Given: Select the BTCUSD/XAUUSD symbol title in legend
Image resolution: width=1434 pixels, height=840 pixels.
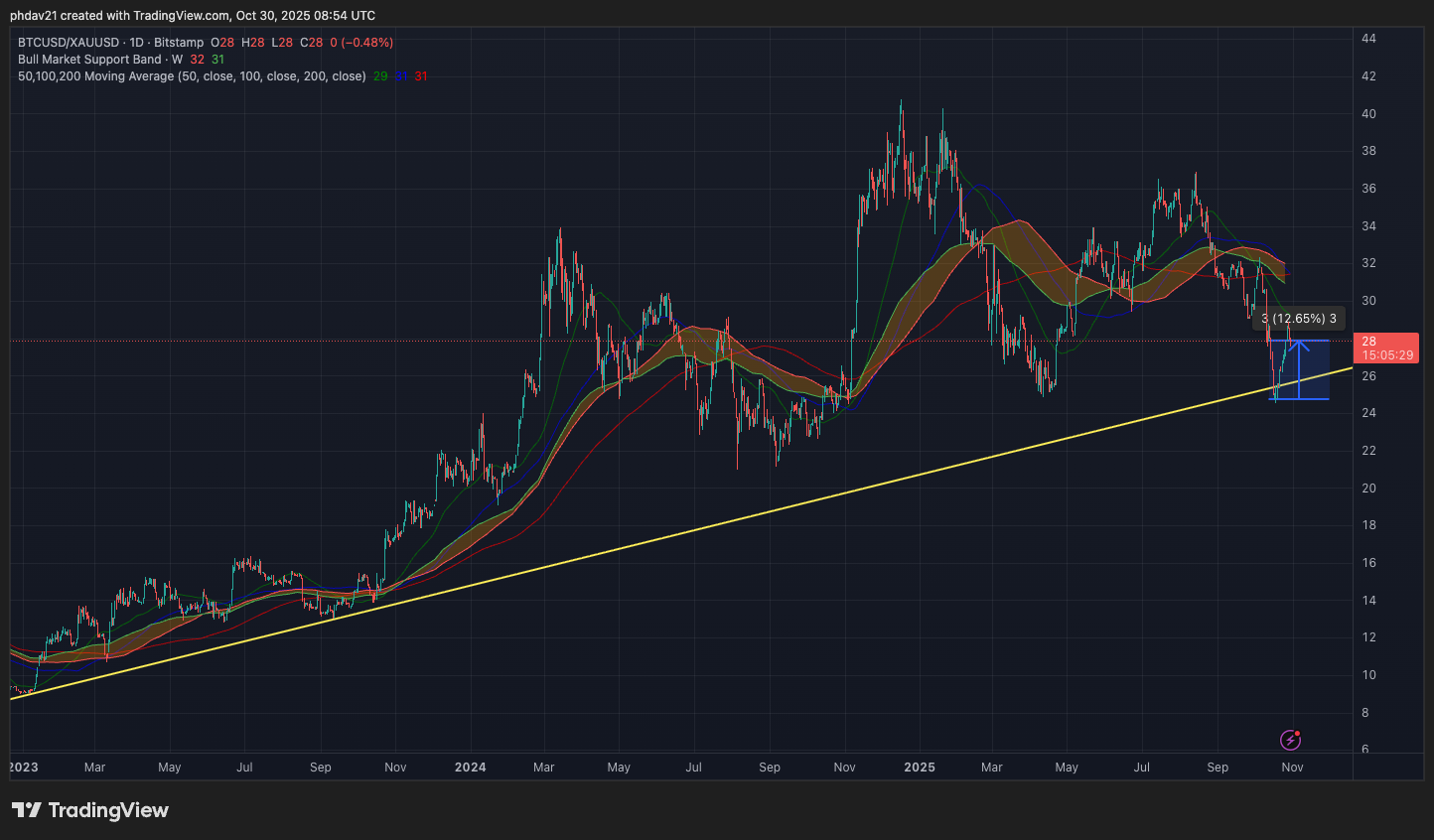Looking at the screenshot, I should tap(68, 43).
